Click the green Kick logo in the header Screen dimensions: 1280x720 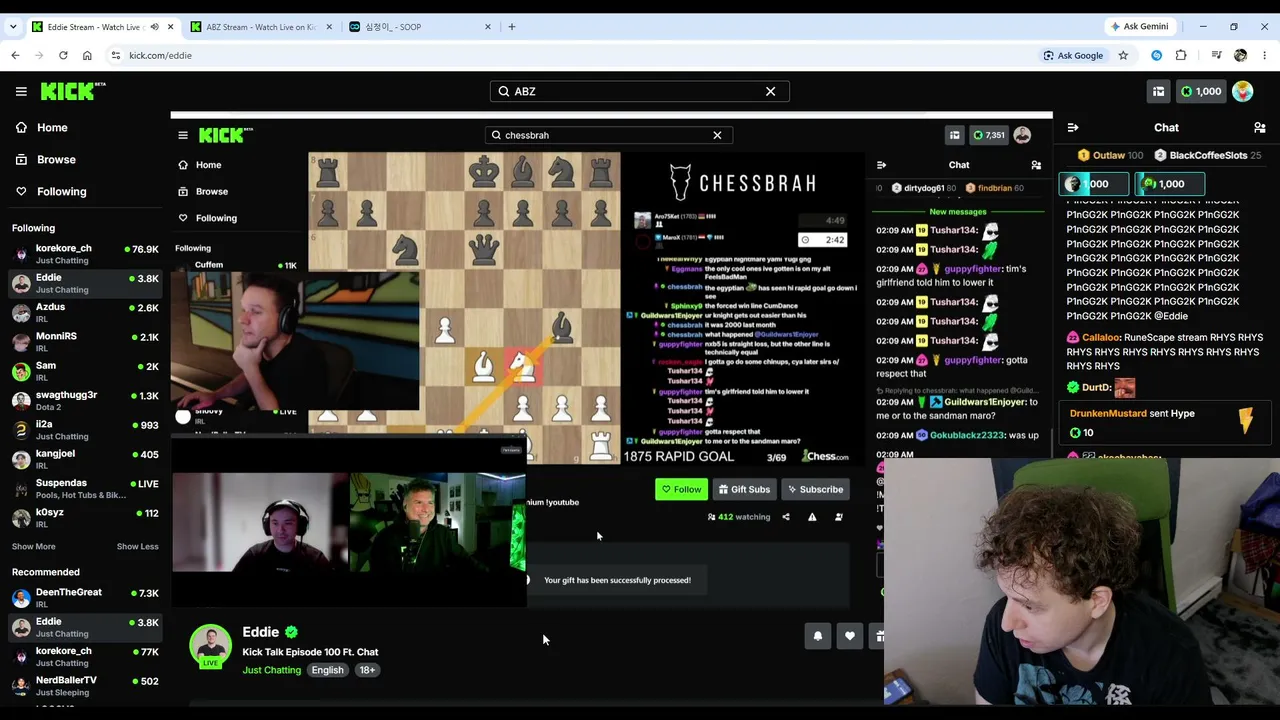(x=73, y=91)
